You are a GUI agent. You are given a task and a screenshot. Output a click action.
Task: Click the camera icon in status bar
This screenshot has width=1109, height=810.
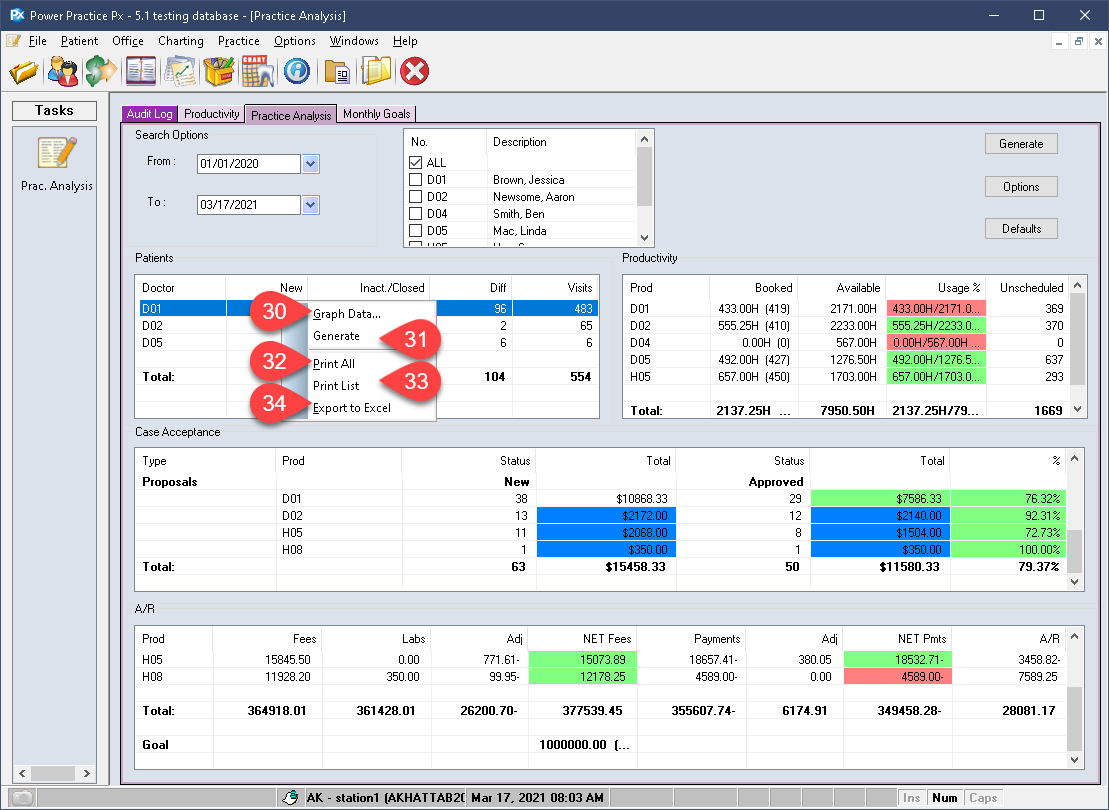click(x=22, y=798)
